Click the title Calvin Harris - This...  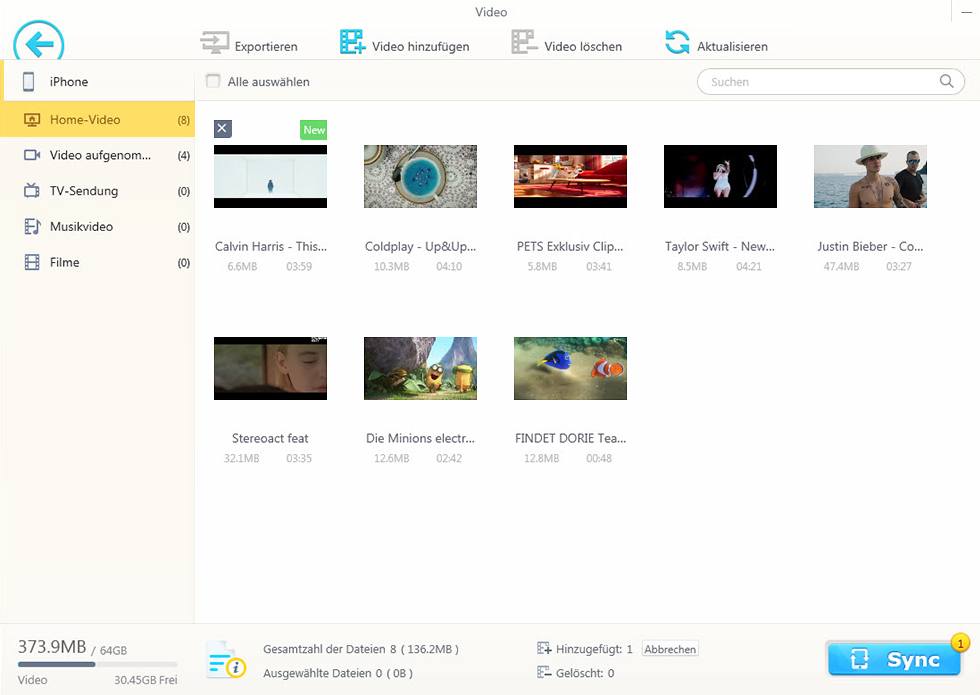(271, 246)
